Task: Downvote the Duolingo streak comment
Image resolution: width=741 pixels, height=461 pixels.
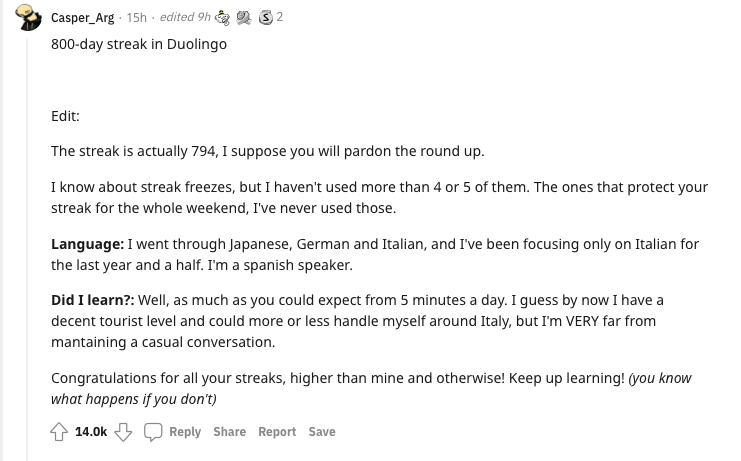Action: tap(124, 431)
